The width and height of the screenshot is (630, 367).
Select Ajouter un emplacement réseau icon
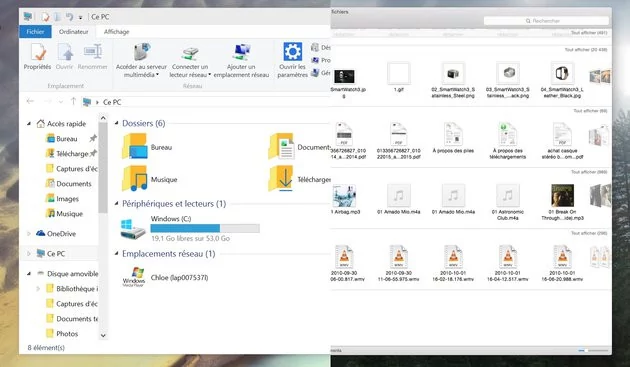[x=241, y=52]
